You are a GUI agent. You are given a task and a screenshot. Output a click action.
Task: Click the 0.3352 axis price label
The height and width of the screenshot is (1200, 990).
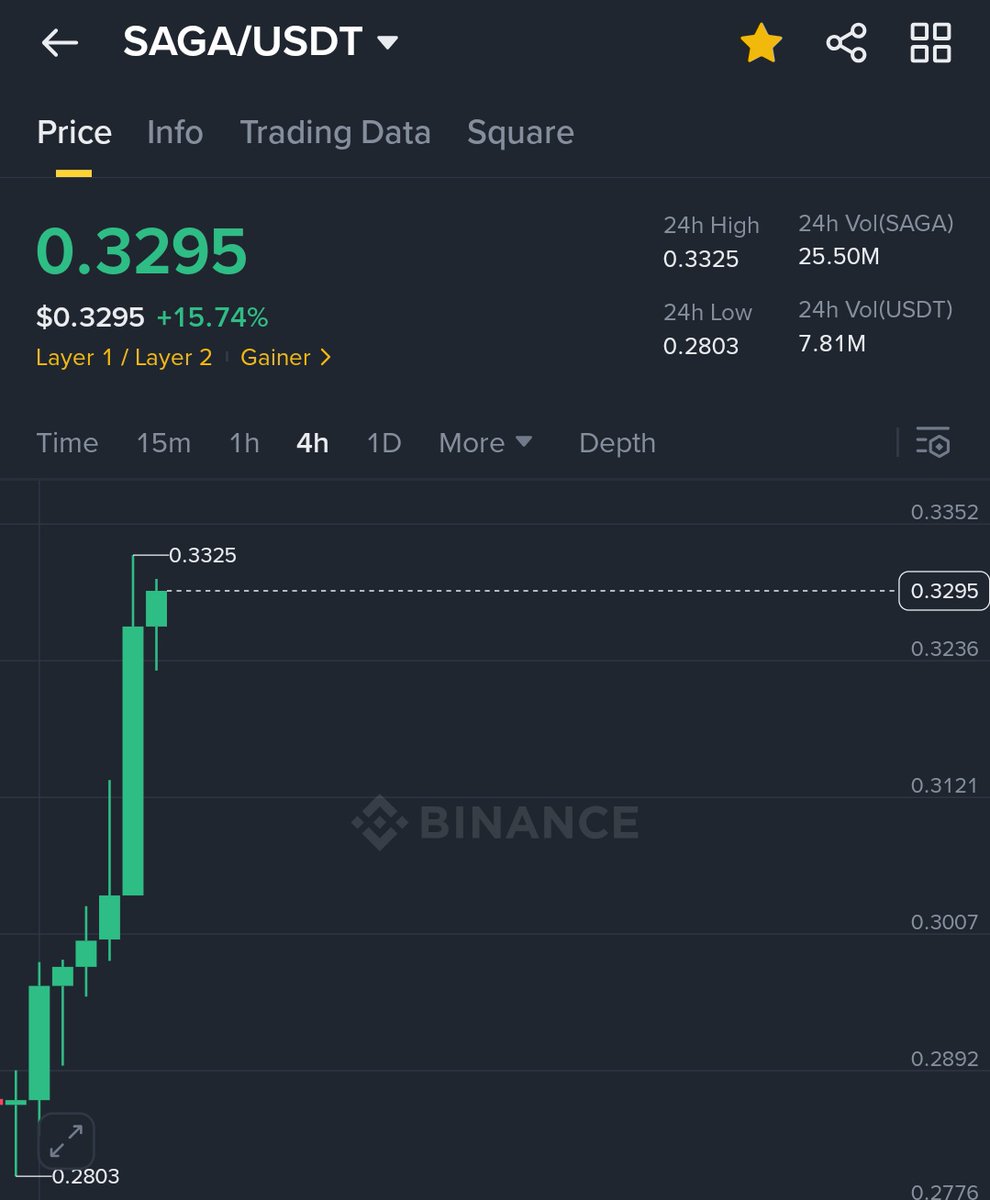pyautogui.click(x=944, y=512)
